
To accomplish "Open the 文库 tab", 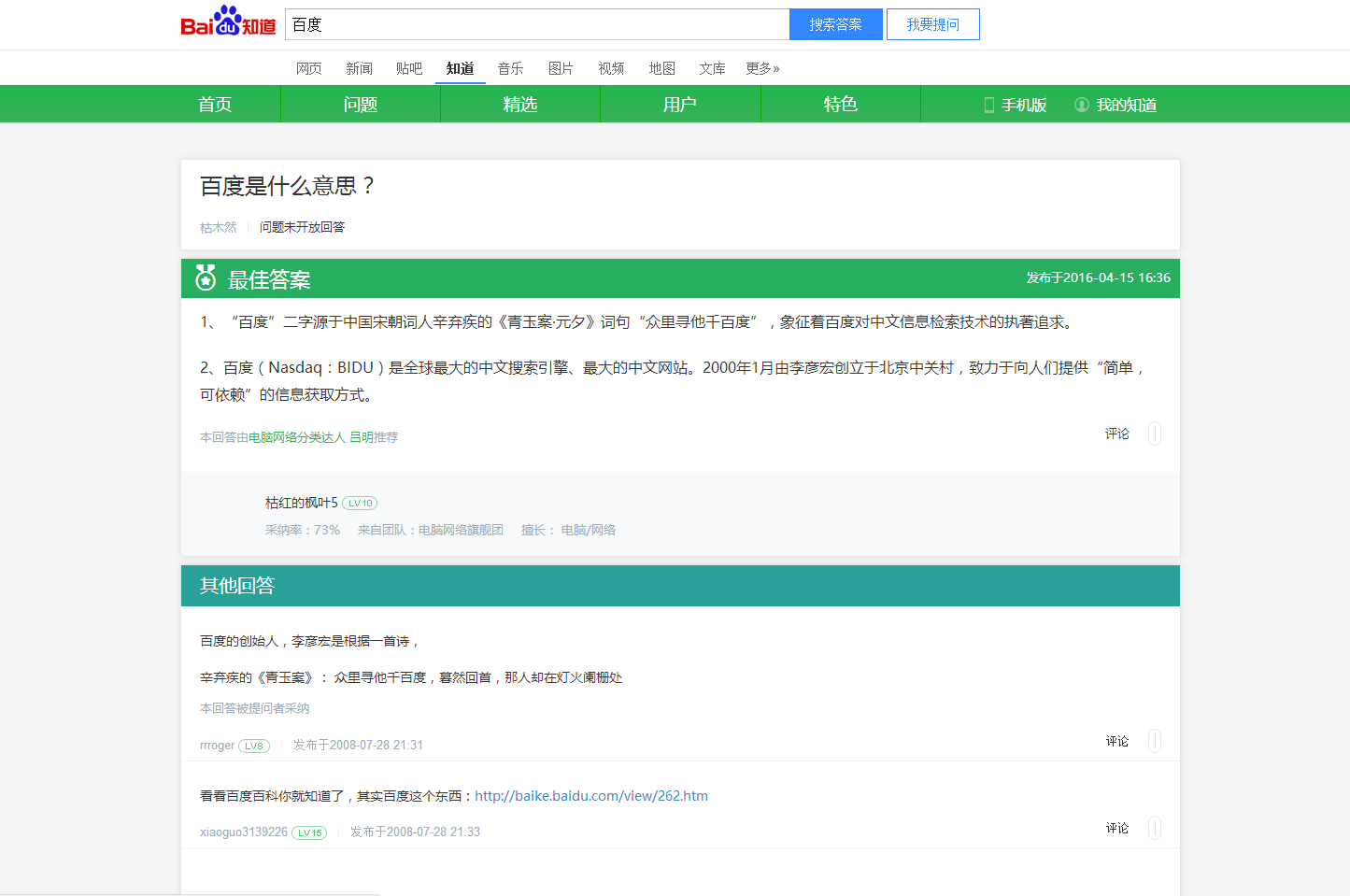I will tap(712, 68).
